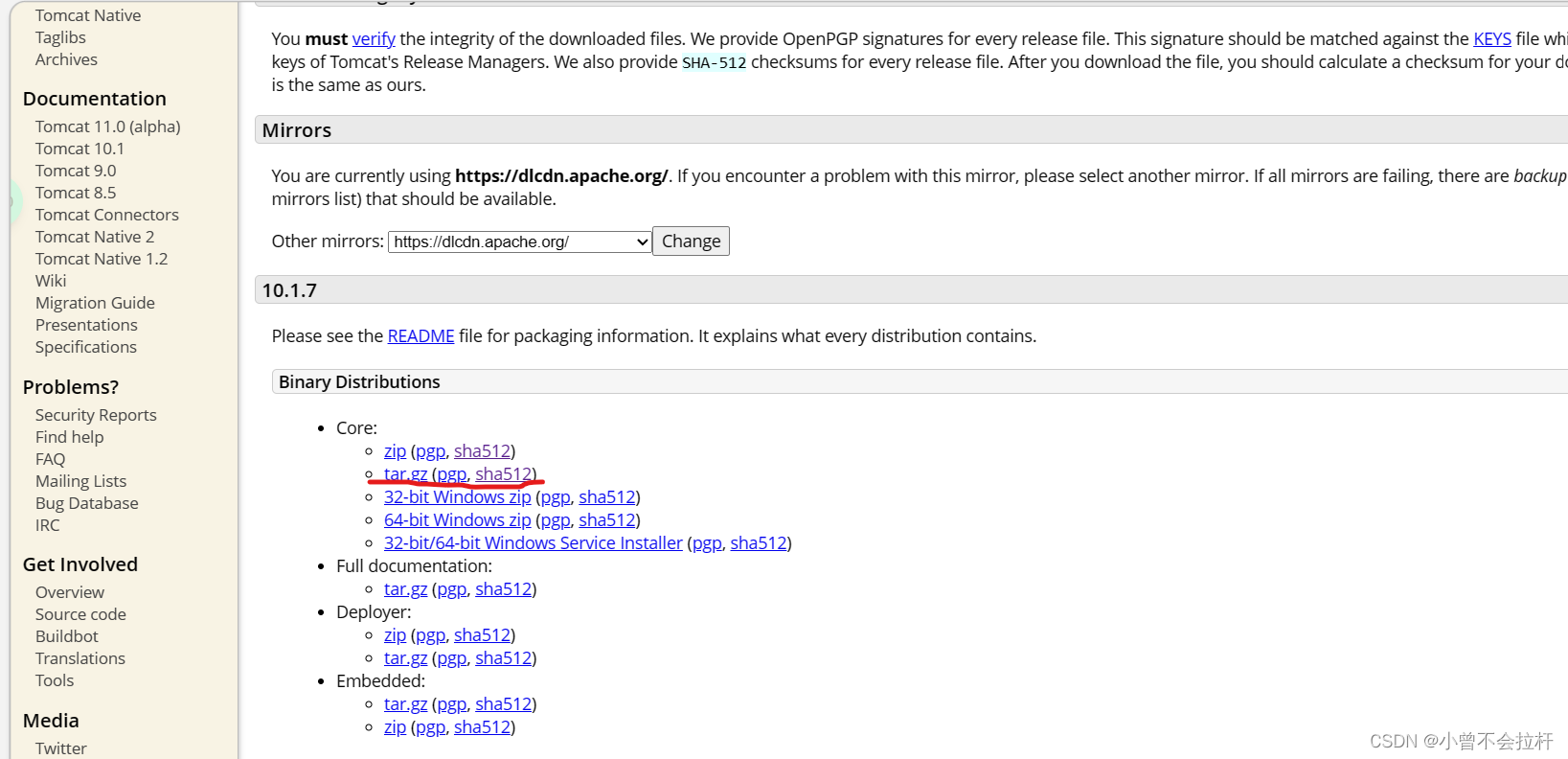Open sha512 for Full documentation tar.gz
The height and width of the screenshot is (759, 1568).
point(503,589)
